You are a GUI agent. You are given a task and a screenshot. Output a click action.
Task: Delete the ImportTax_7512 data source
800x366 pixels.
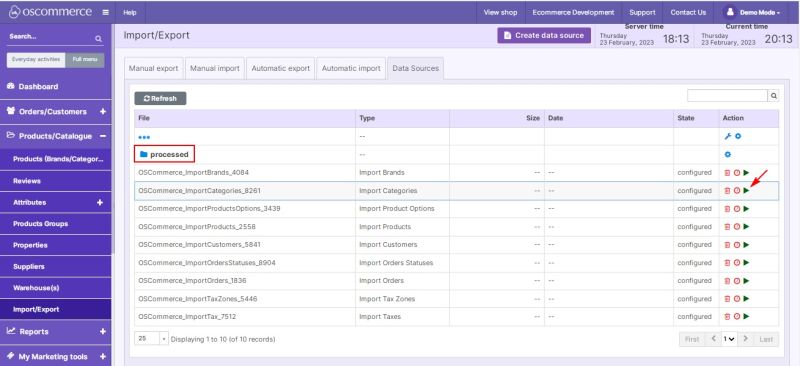(728, 316)
